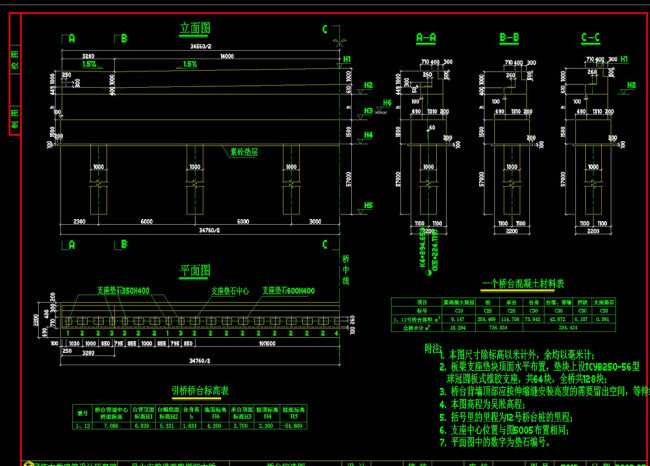650x466 pixels.
Task: Click the K4+894.659 vertical station text
Action: coord(422,248)
